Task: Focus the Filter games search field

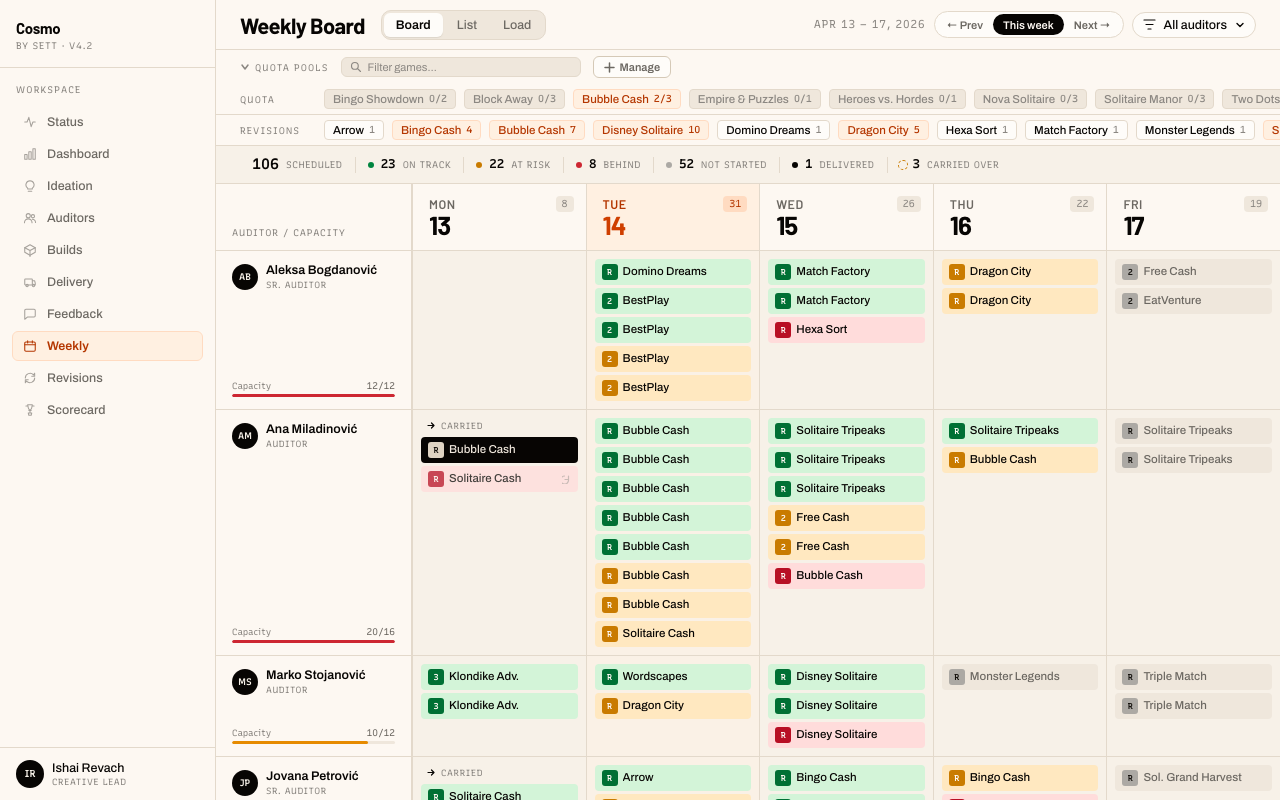Action: click(x=461, y=67)
